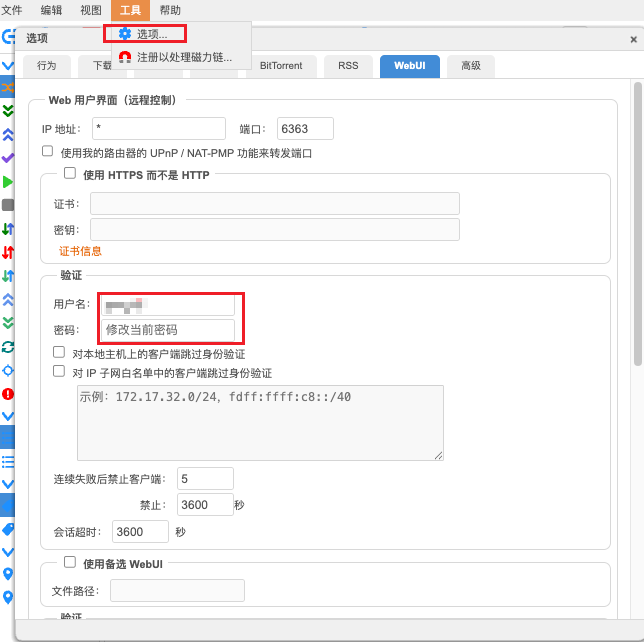Click the green double-down Downloading filter icon
The image size is (644, 642).
point(8,110)
